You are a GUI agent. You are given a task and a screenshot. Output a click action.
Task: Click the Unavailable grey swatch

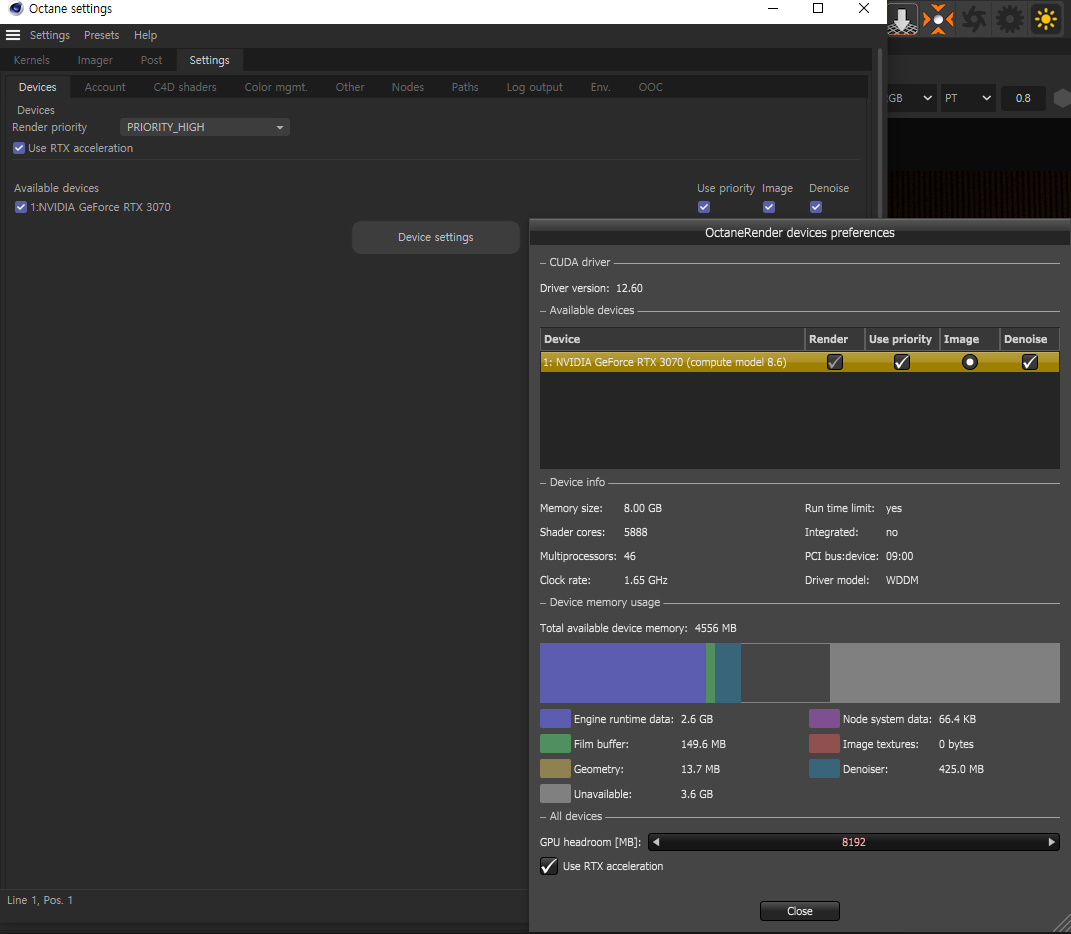[x=555, y=793]
